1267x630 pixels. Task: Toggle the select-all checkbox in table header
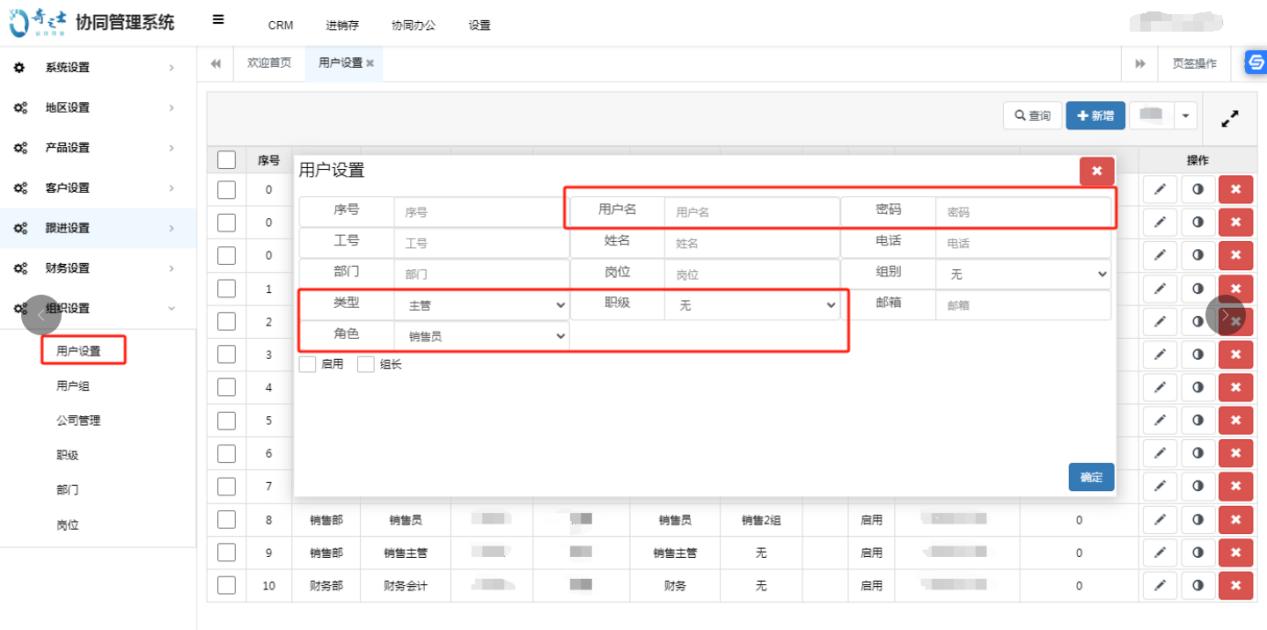(226, 160)
